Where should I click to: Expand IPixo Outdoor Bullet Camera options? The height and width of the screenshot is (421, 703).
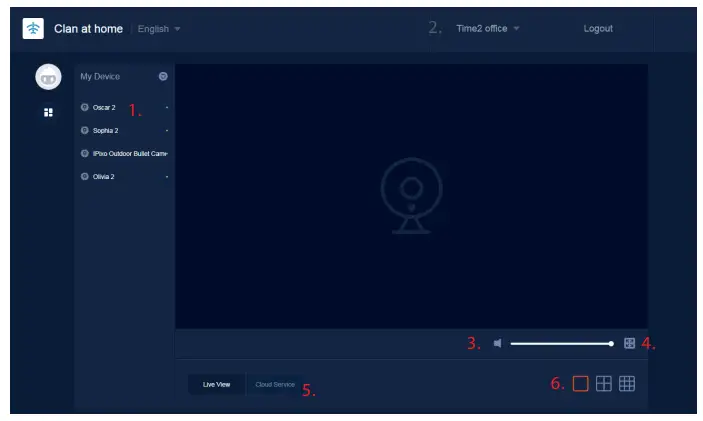point(167,154)
